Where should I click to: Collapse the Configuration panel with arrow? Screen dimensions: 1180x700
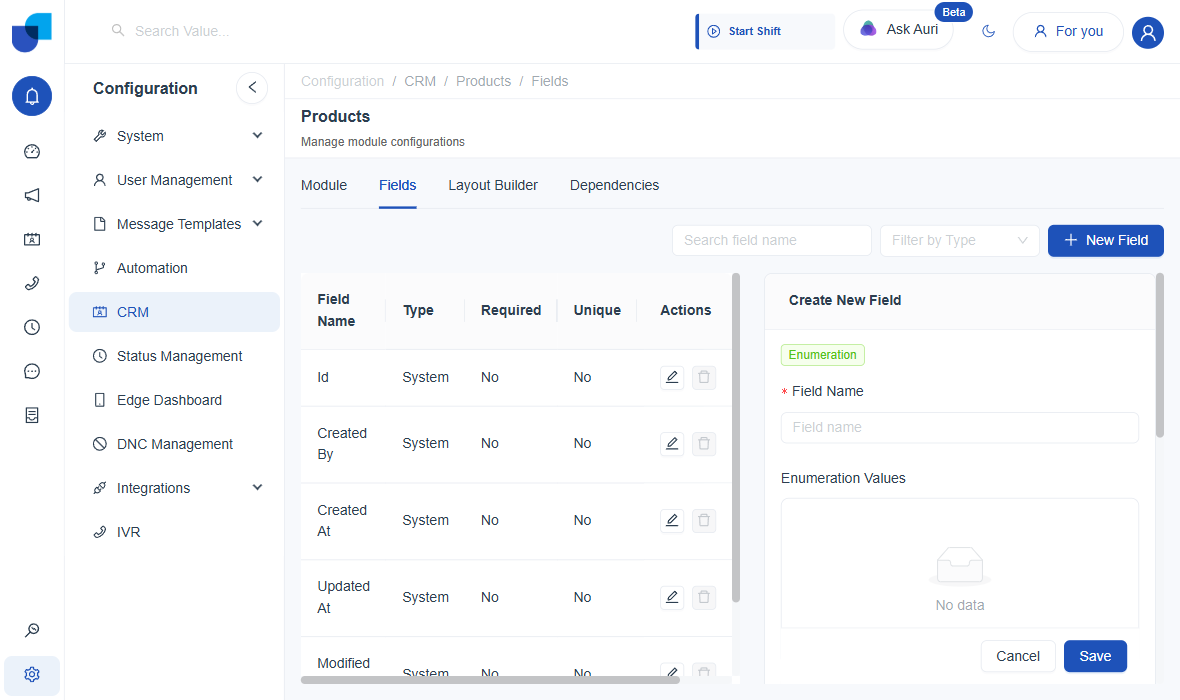[x=252, y=87]
